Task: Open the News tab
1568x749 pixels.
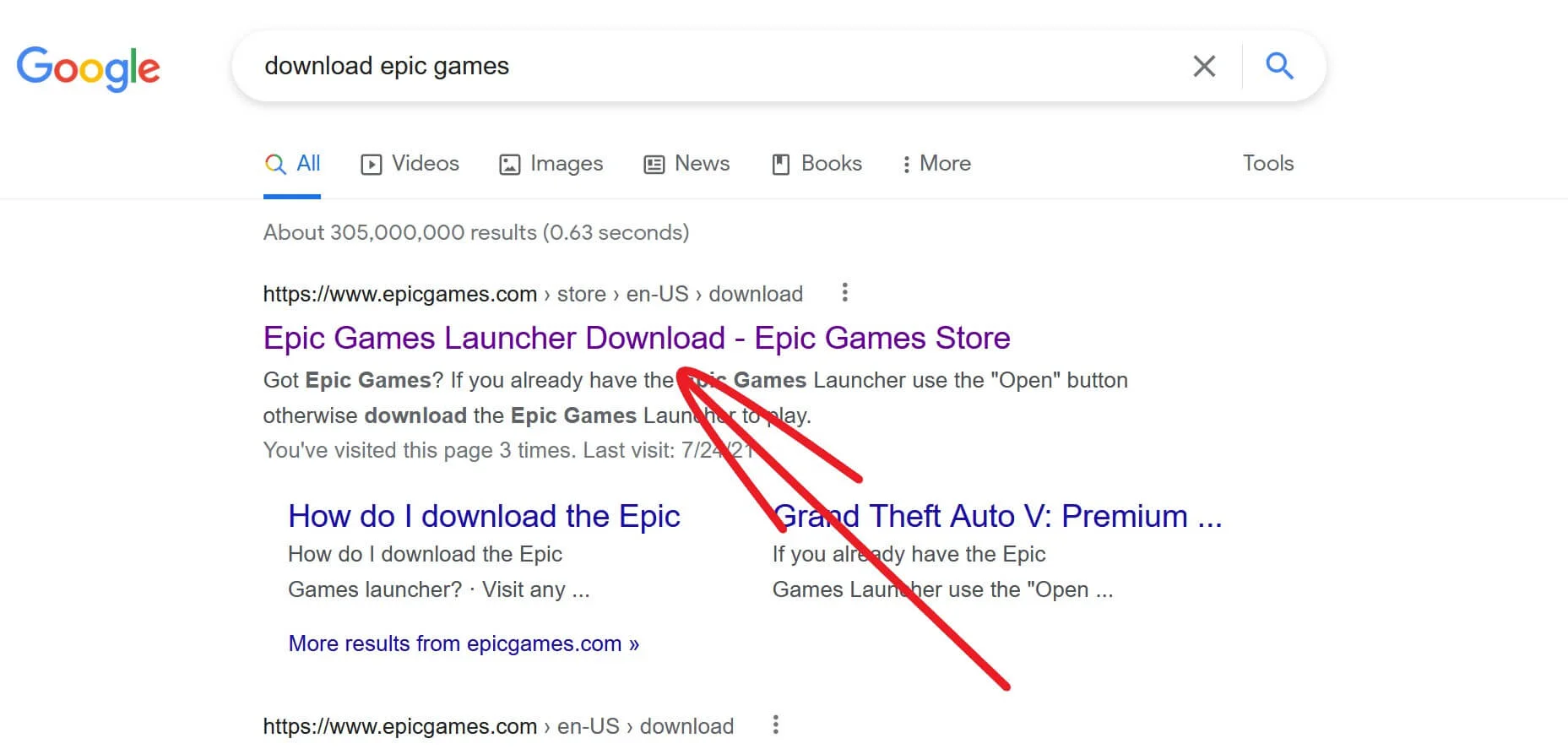Action: point(686,164)
